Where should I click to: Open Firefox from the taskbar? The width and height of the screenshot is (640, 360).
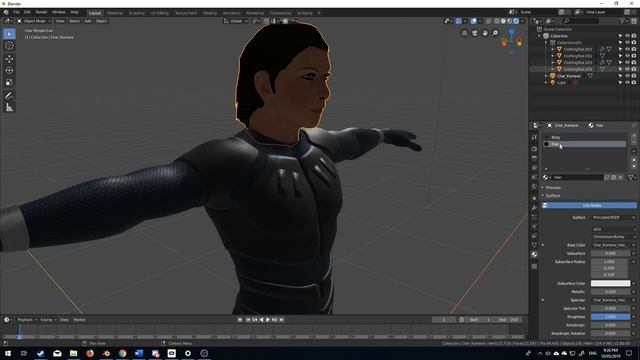click(90, 353)
